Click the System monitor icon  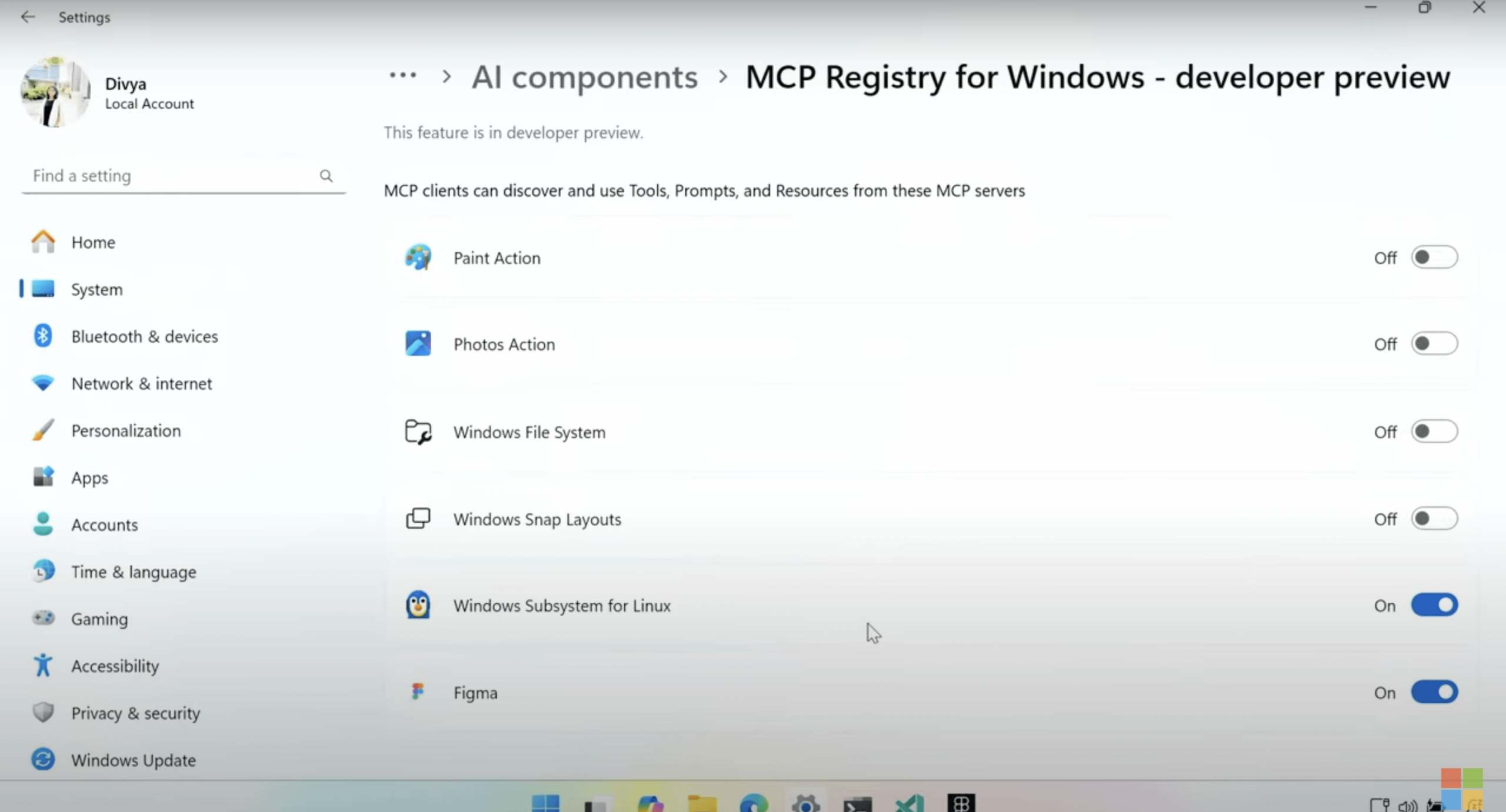click(x=43, y=289)
